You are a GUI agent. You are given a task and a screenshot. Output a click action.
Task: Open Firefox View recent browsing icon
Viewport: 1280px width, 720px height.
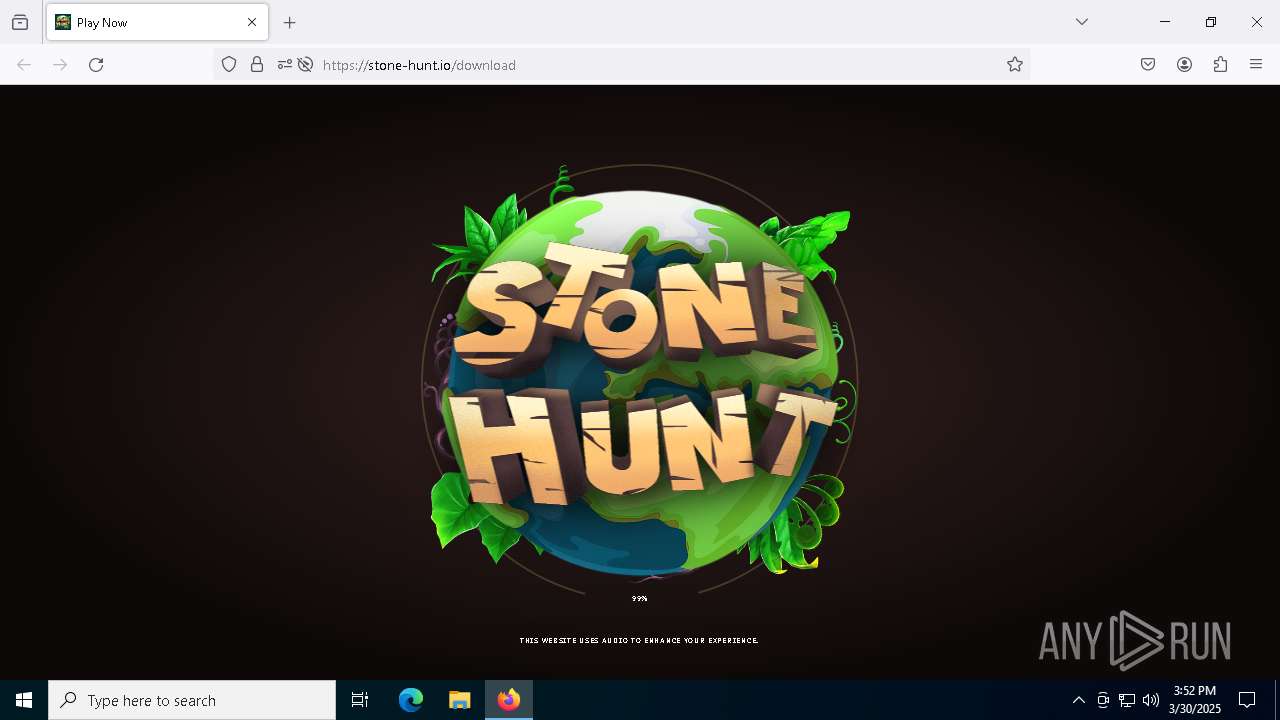20,22
